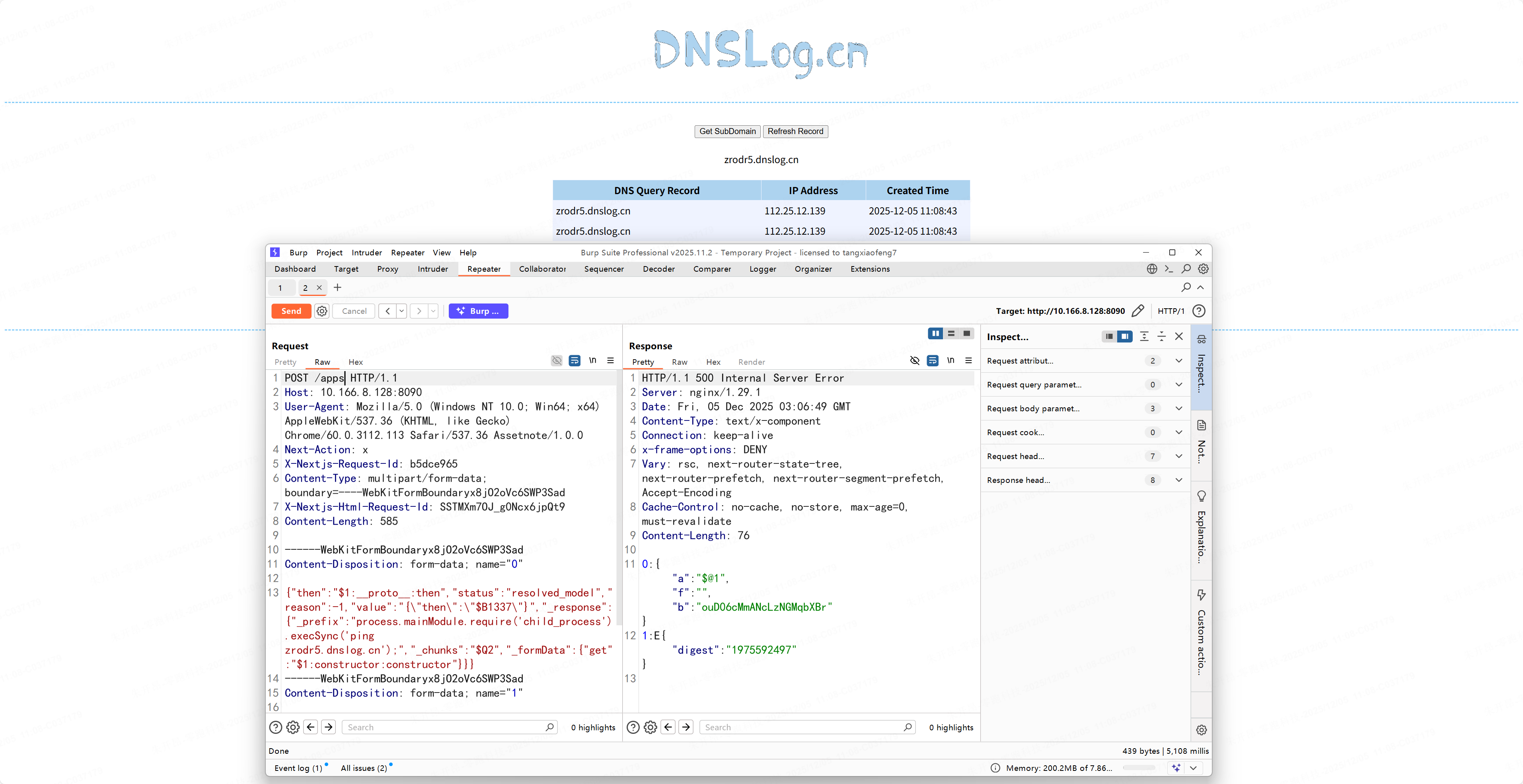Image resolution: width=1523 pixels, height=784 pixels.
Task: Open the Explanation lightbulb panel
Action: [x=1202, y=496]
